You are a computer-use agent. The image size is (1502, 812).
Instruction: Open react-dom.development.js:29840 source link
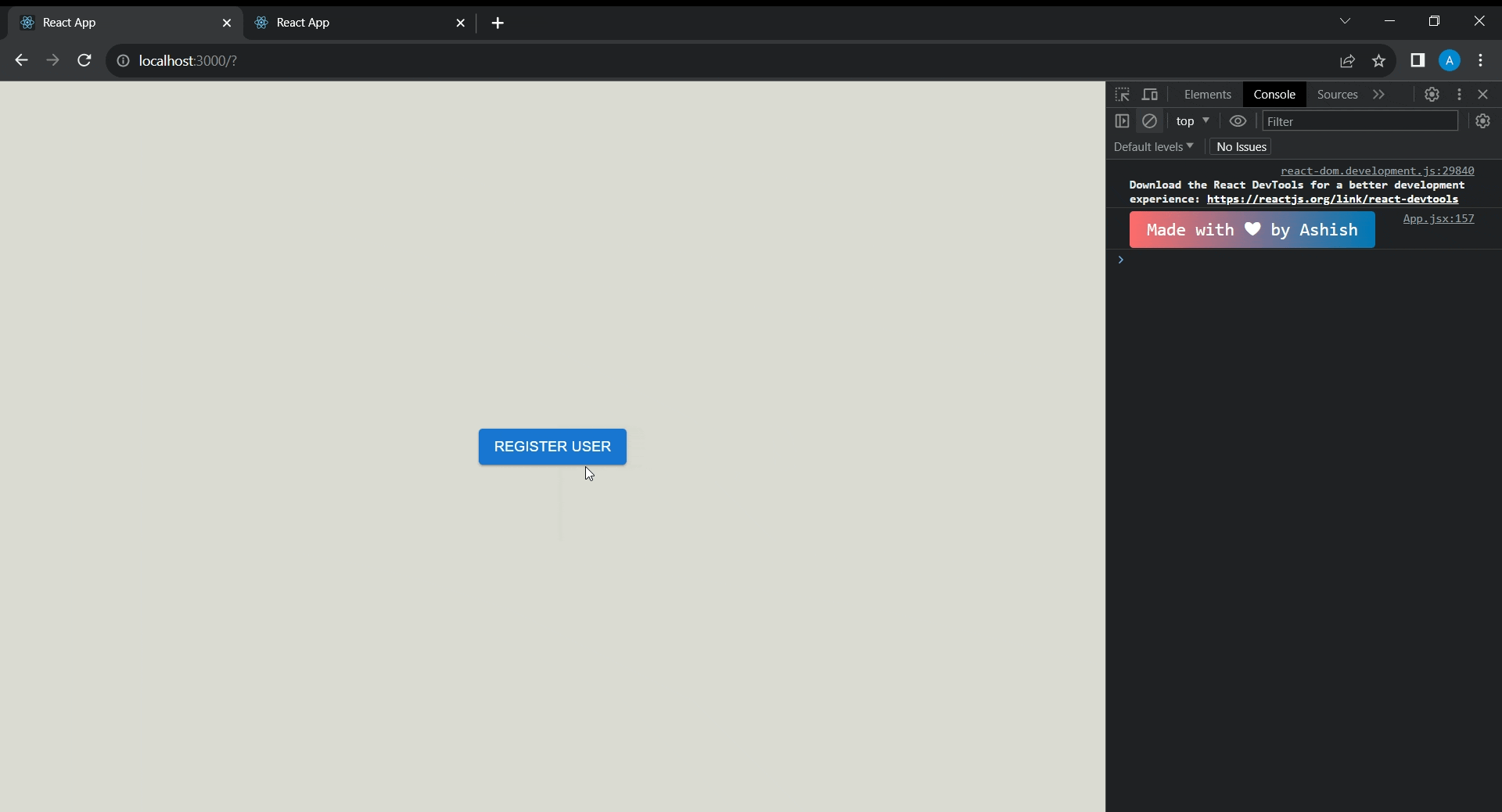tap(1377, 171)
